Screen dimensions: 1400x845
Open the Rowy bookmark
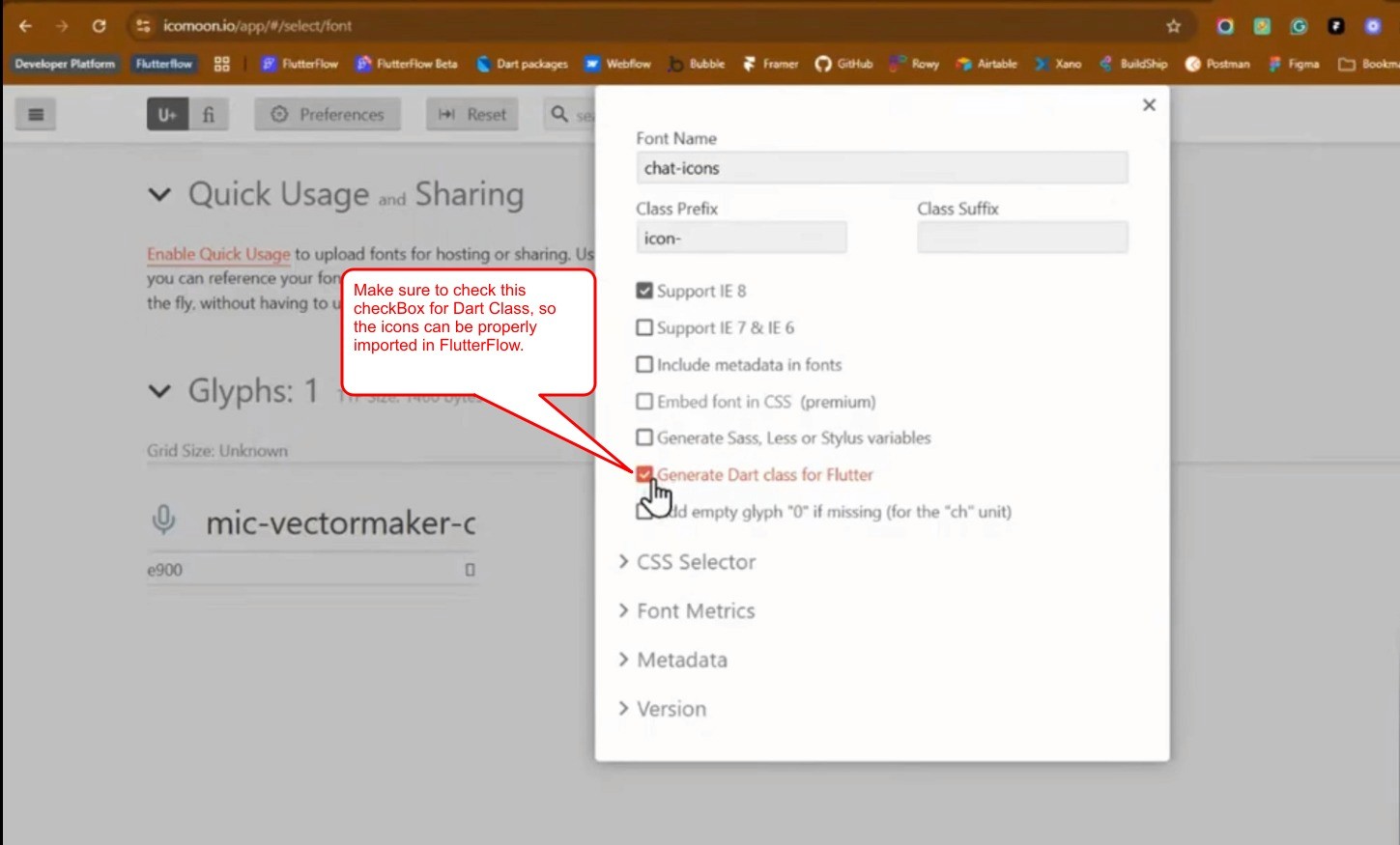(x=914, y=64)
